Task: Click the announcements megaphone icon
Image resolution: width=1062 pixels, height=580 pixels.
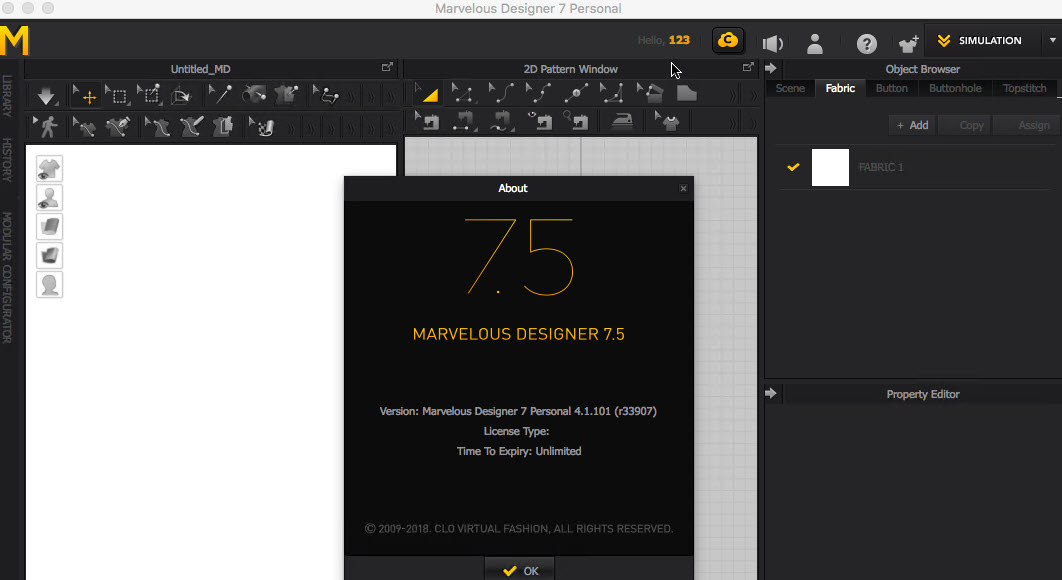Action: click(773, 43)
